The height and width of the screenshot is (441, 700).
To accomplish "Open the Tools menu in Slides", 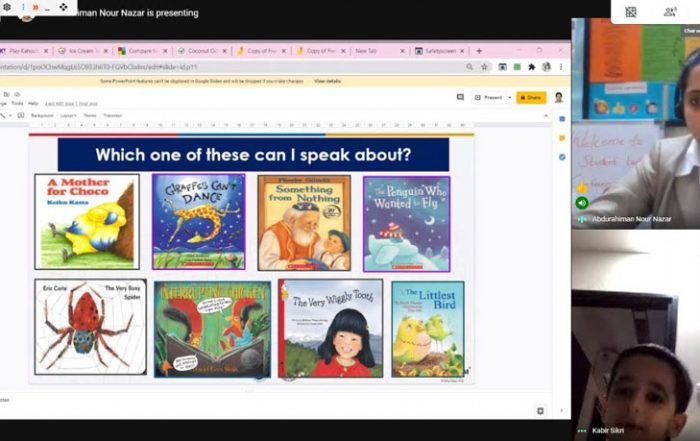I will tap(17, 103).
